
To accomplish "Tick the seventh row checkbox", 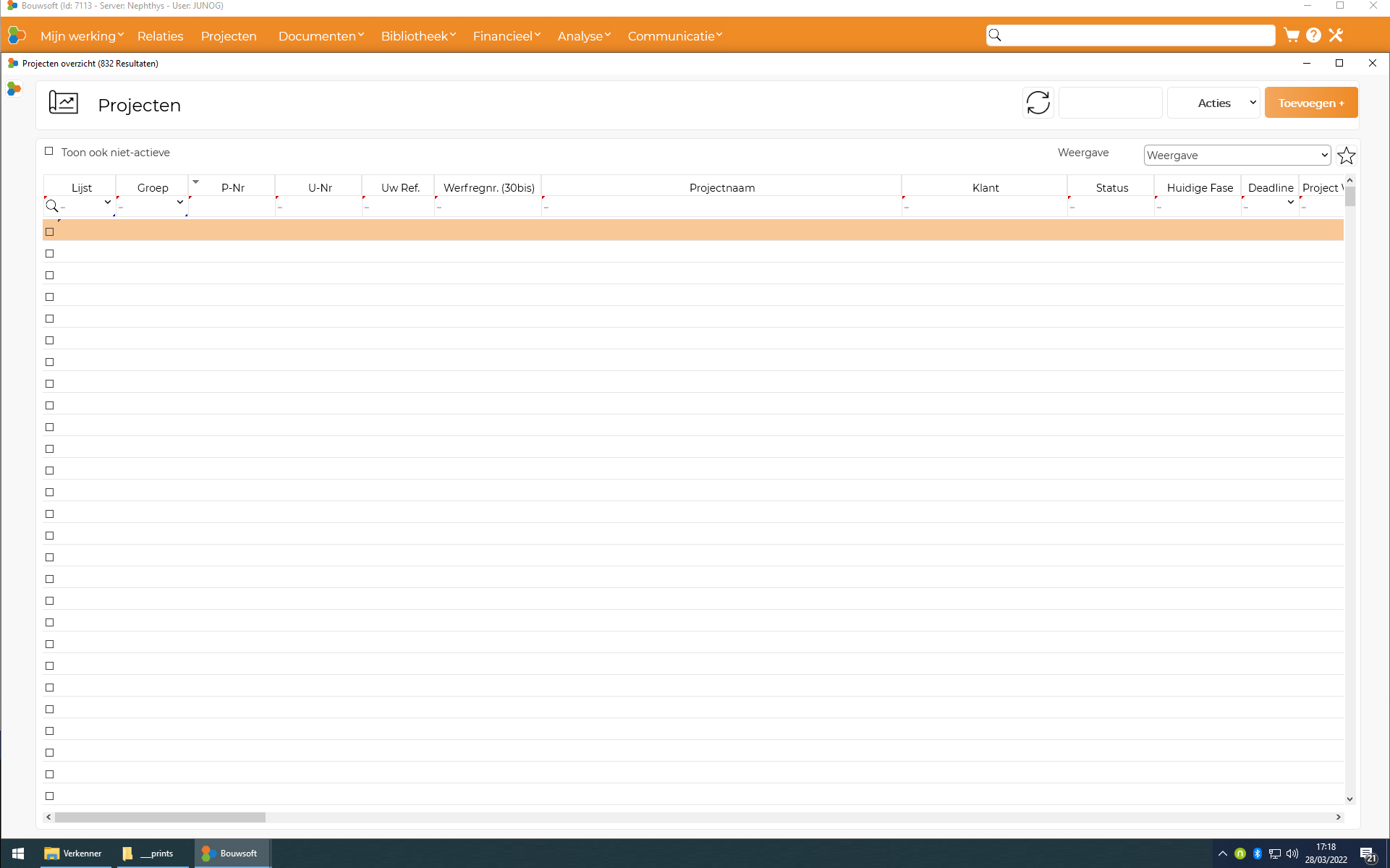I will (x=50, y=362).
